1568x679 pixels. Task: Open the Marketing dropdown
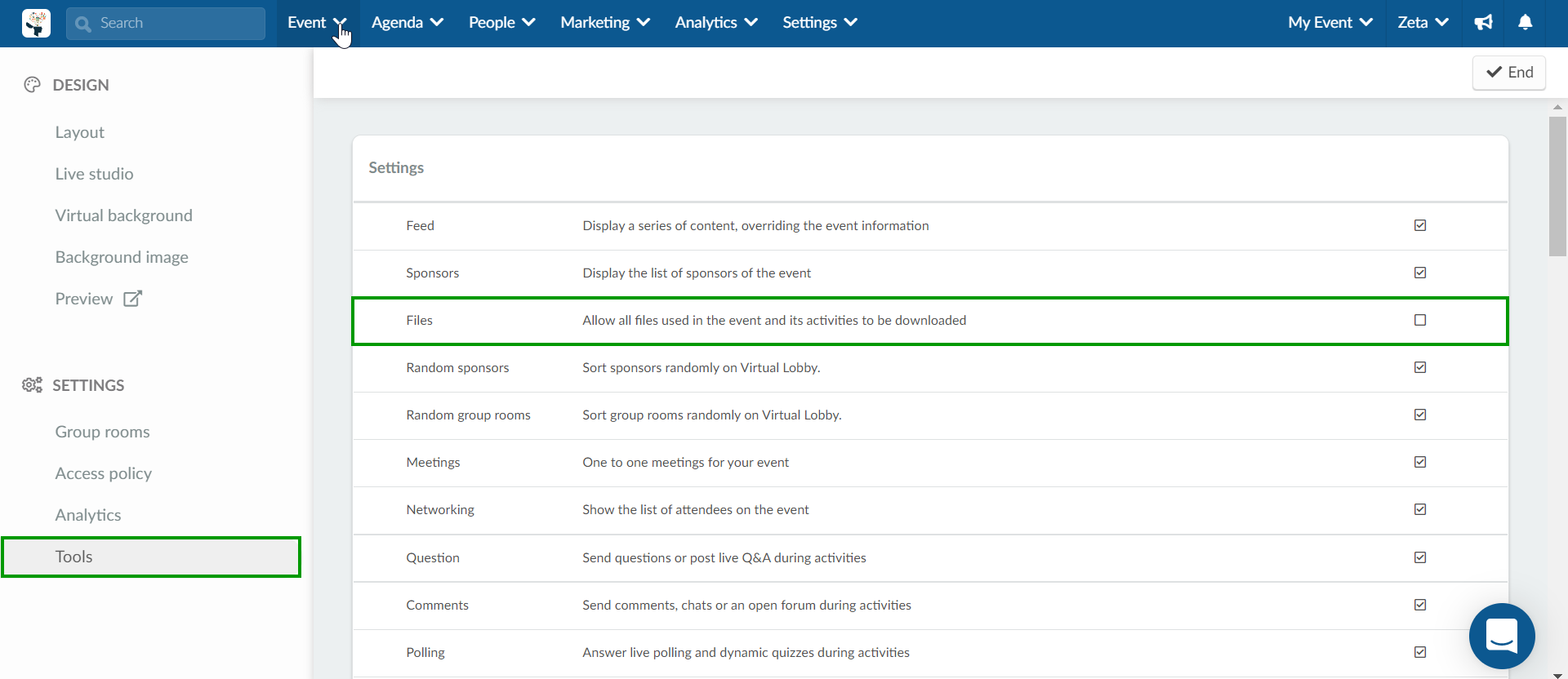(x=604, y=23)
